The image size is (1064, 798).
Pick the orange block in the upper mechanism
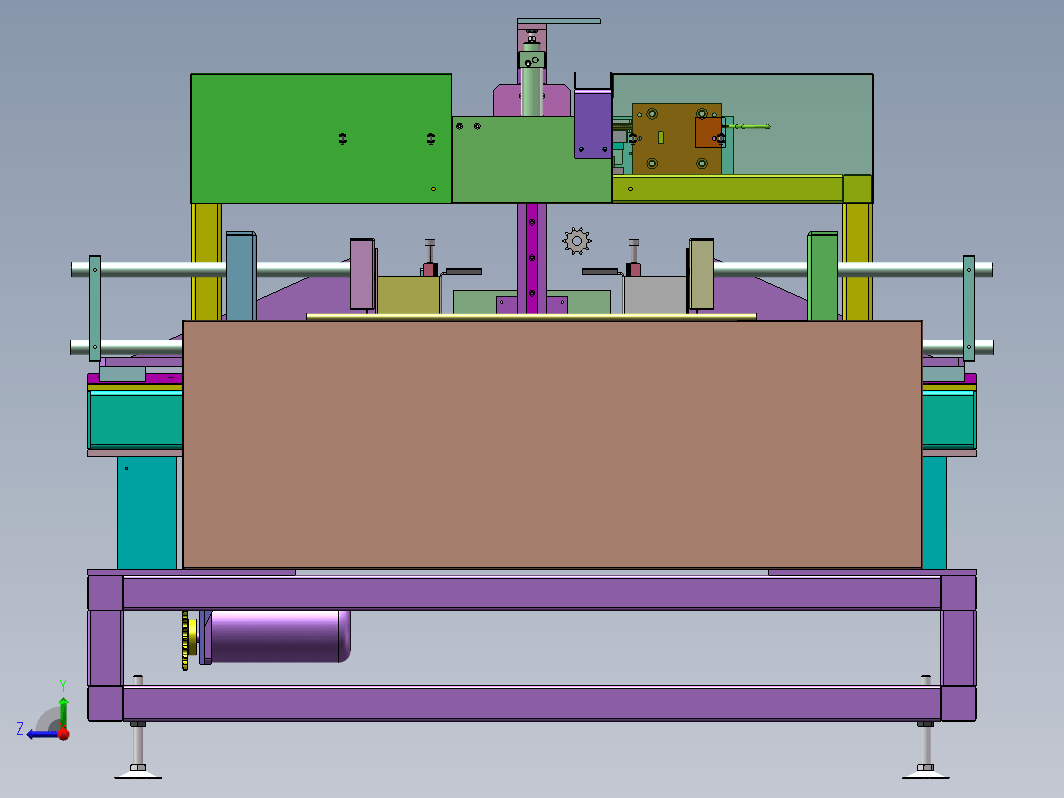[708, 132]
